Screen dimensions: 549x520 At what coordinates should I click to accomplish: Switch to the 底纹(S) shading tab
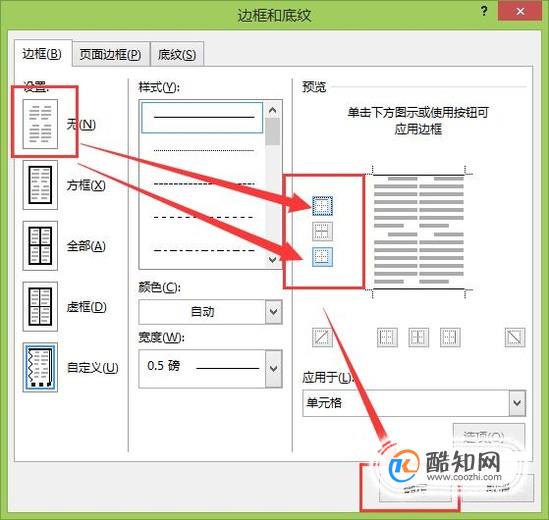click(177, 54)
